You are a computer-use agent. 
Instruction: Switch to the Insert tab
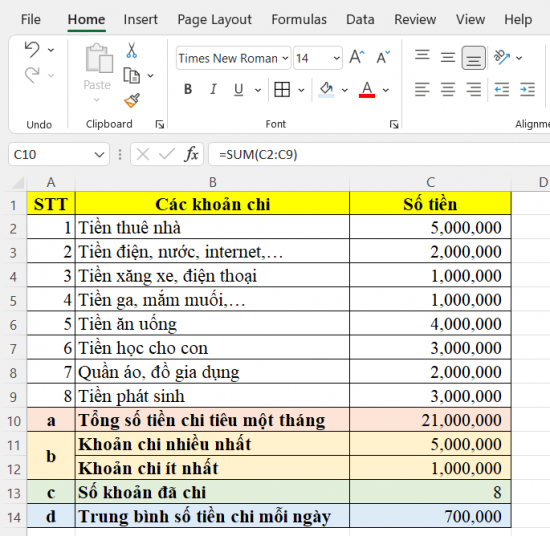[x=141, y=19]
